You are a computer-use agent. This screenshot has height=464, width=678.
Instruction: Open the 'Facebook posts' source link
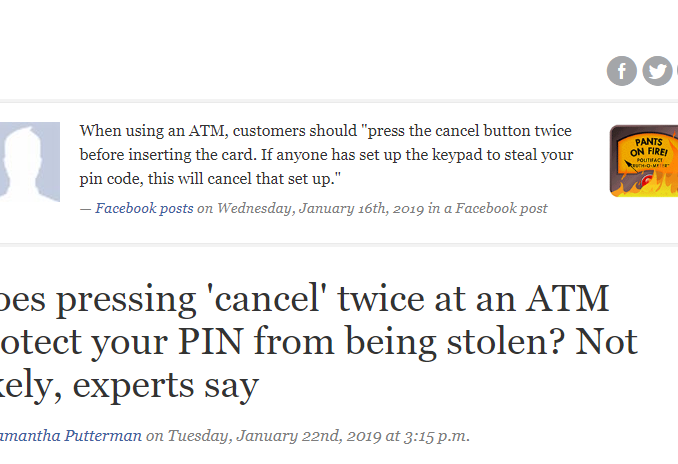(144, 208)
